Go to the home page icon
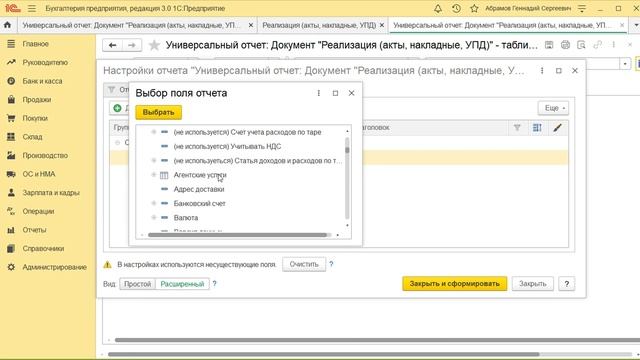 tap(7, 25)
